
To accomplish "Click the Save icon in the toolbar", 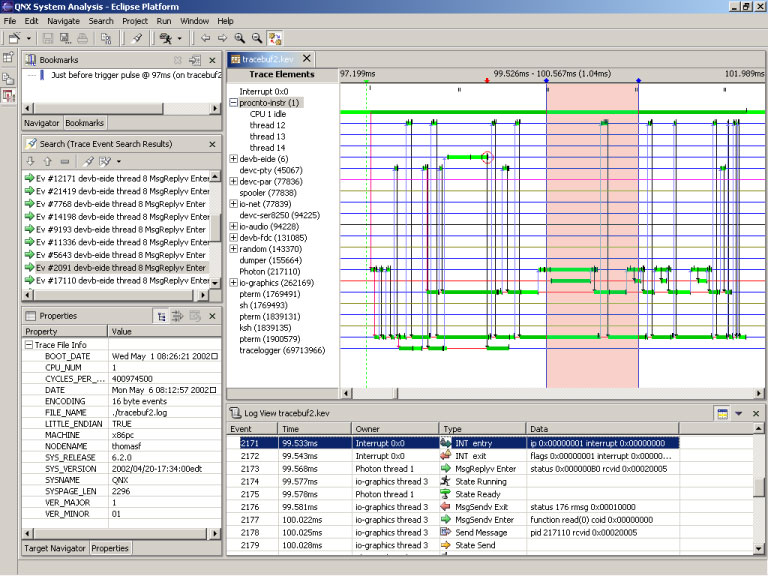I will [x=49, y=38].
